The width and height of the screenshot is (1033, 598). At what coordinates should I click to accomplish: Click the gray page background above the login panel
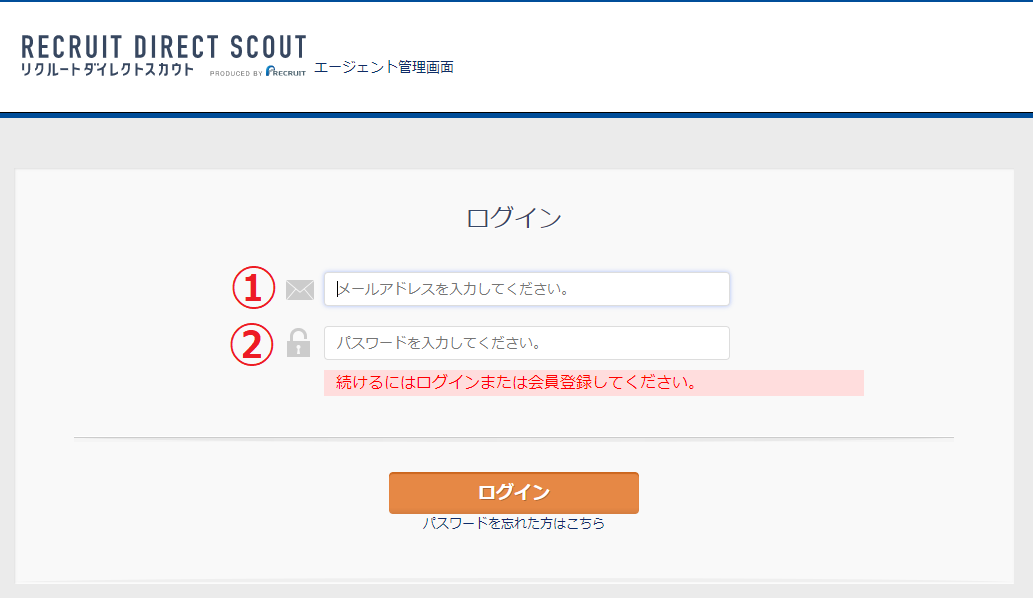(x=516, y=144)
